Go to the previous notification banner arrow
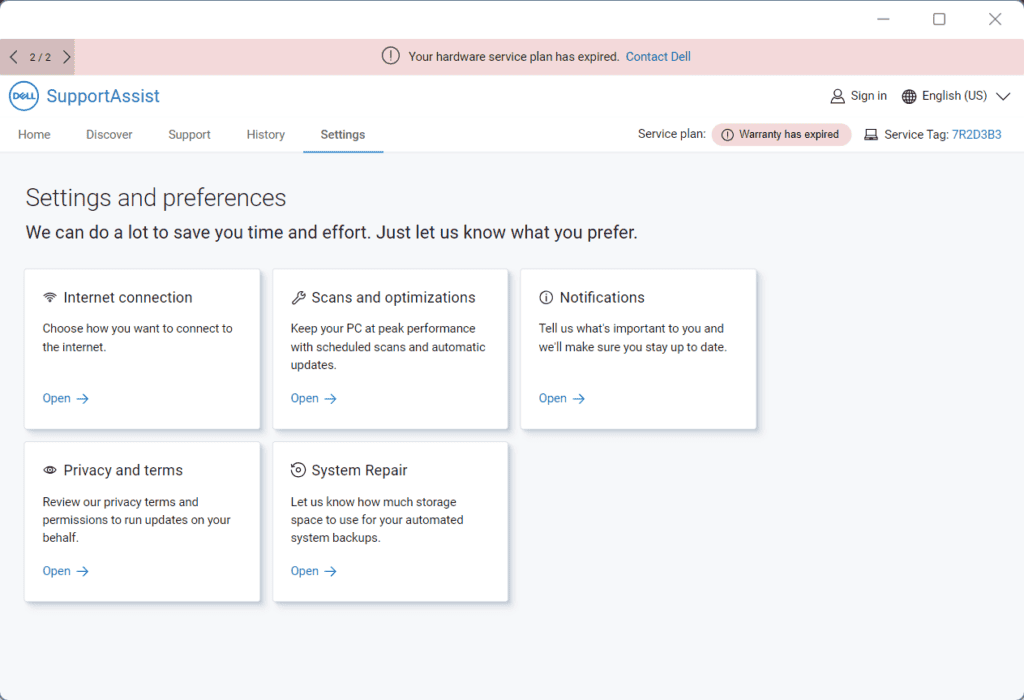1024x700 pixels. coord(13,57)
